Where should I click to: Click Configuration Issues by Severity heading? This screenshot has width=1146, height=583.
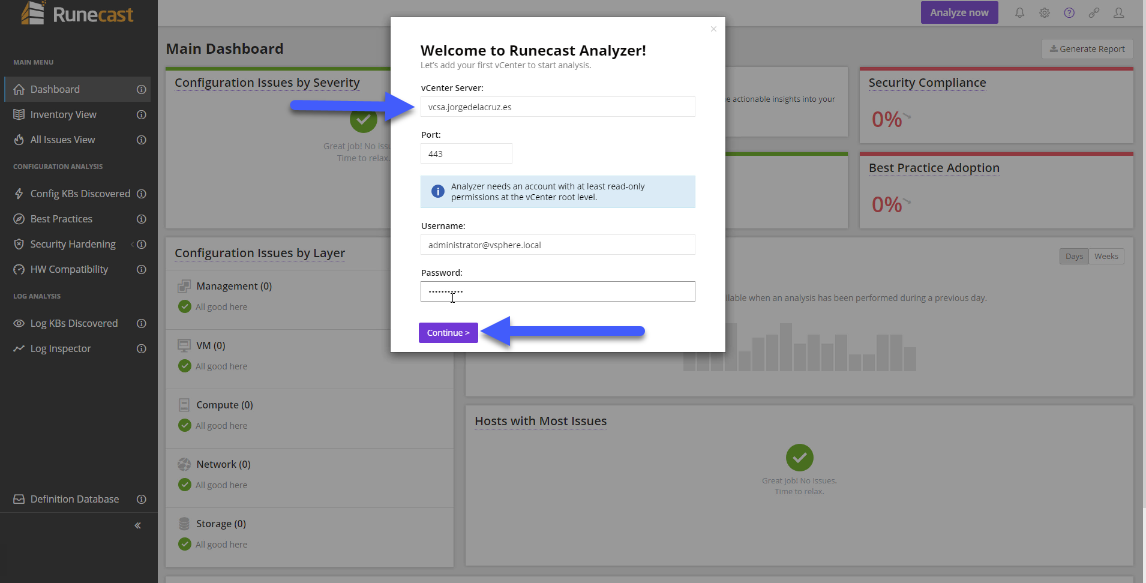(267, 83)
